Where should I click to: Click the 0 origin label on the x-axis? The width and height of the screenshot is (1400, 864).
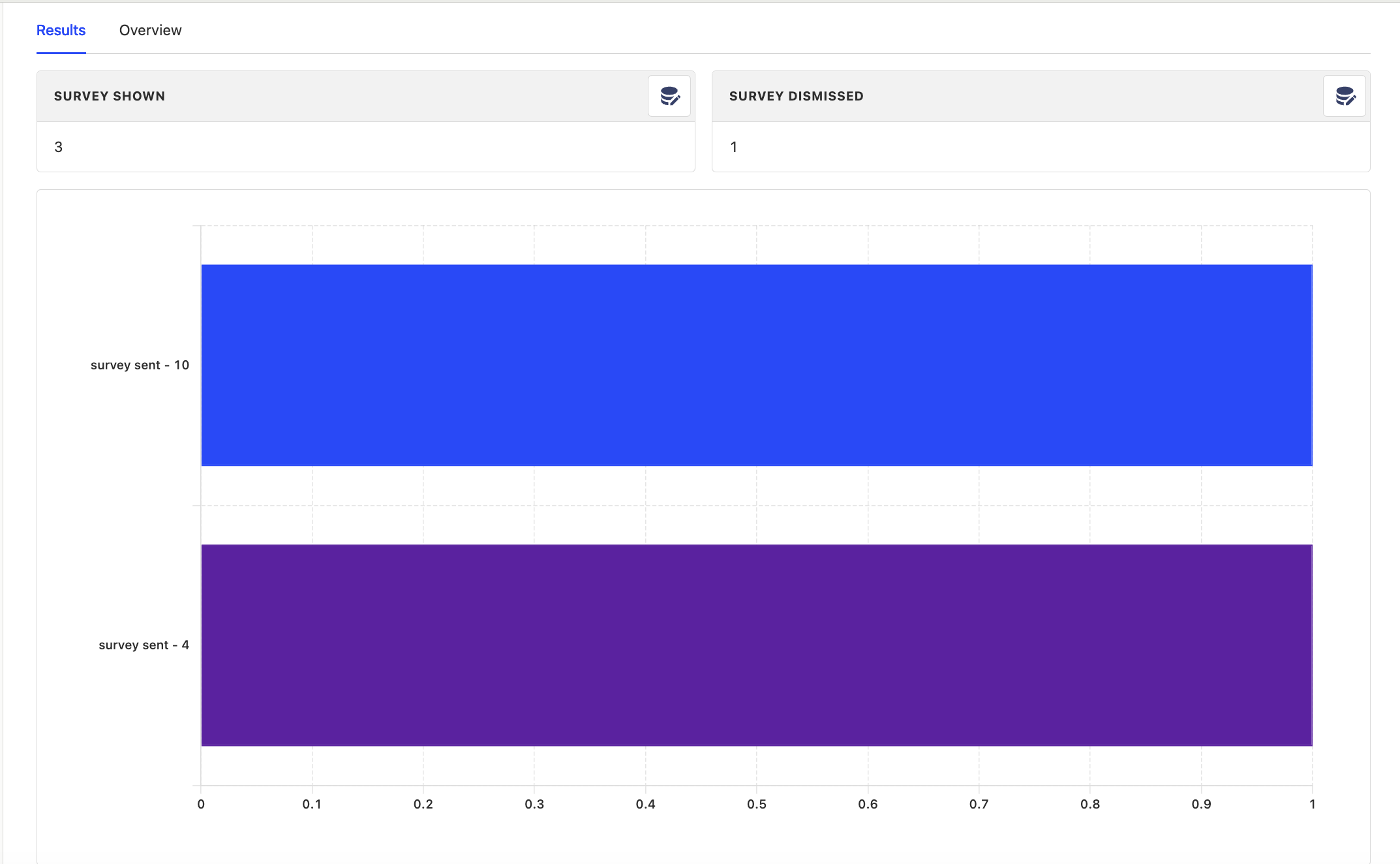(x=201, y=805)
